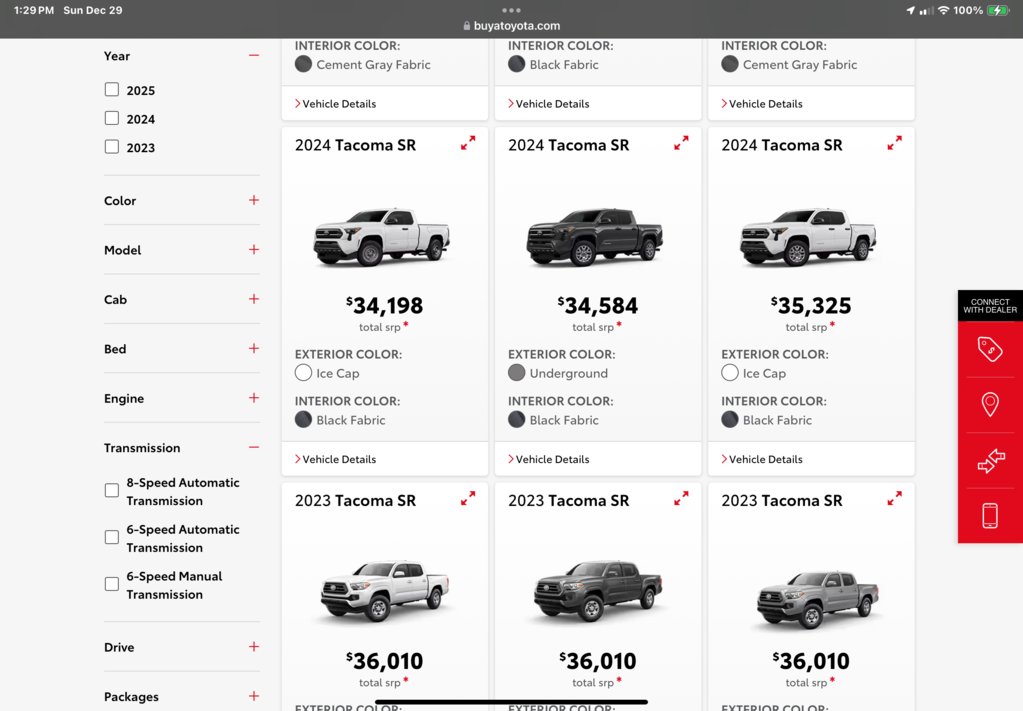Expand the Drive filter section
1023x711 pixels.
pyautogui.click(x=254, y=647)
